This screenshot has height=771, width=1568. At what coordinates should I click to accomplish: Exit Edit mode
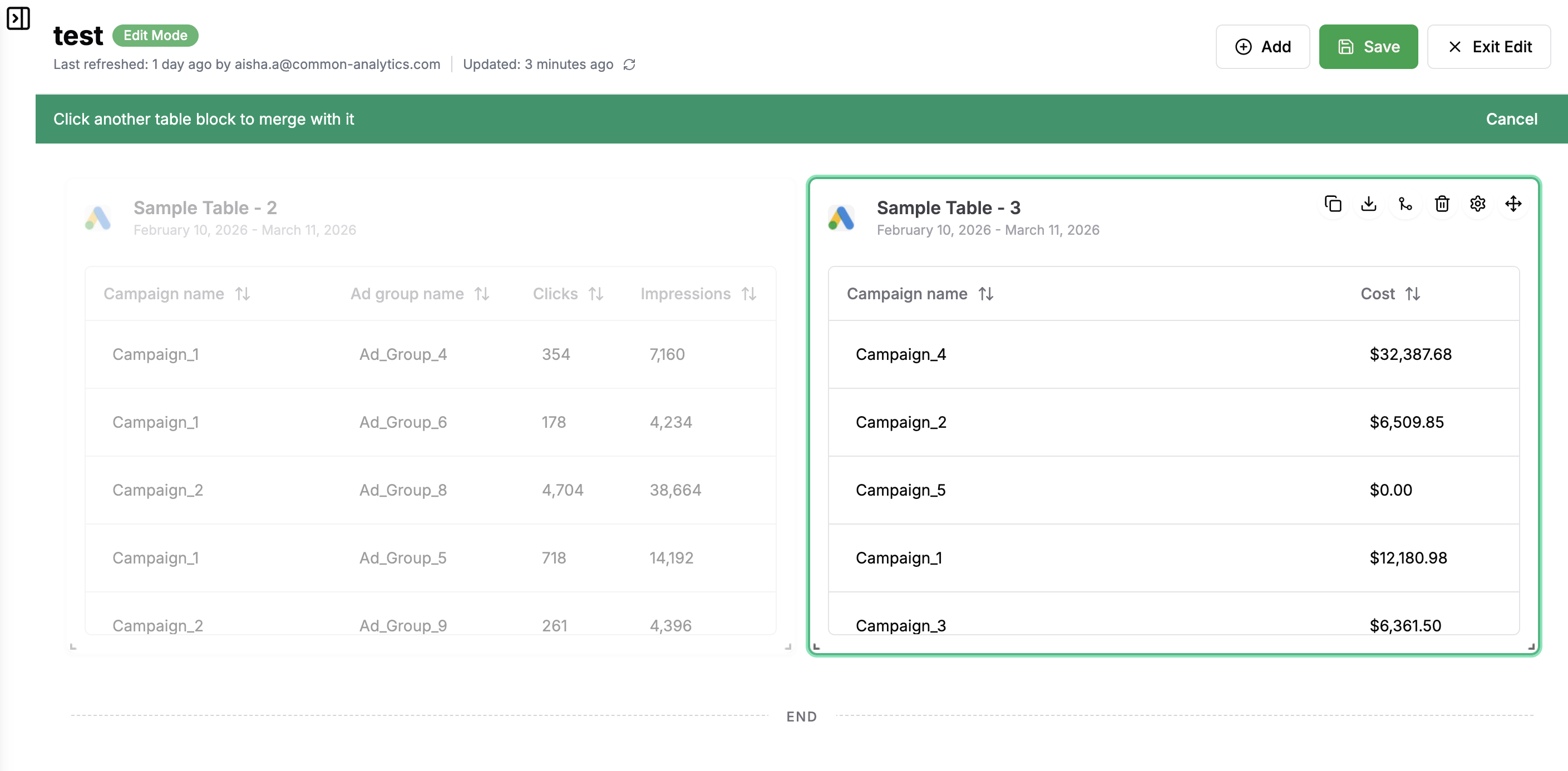coord(1489,47)
